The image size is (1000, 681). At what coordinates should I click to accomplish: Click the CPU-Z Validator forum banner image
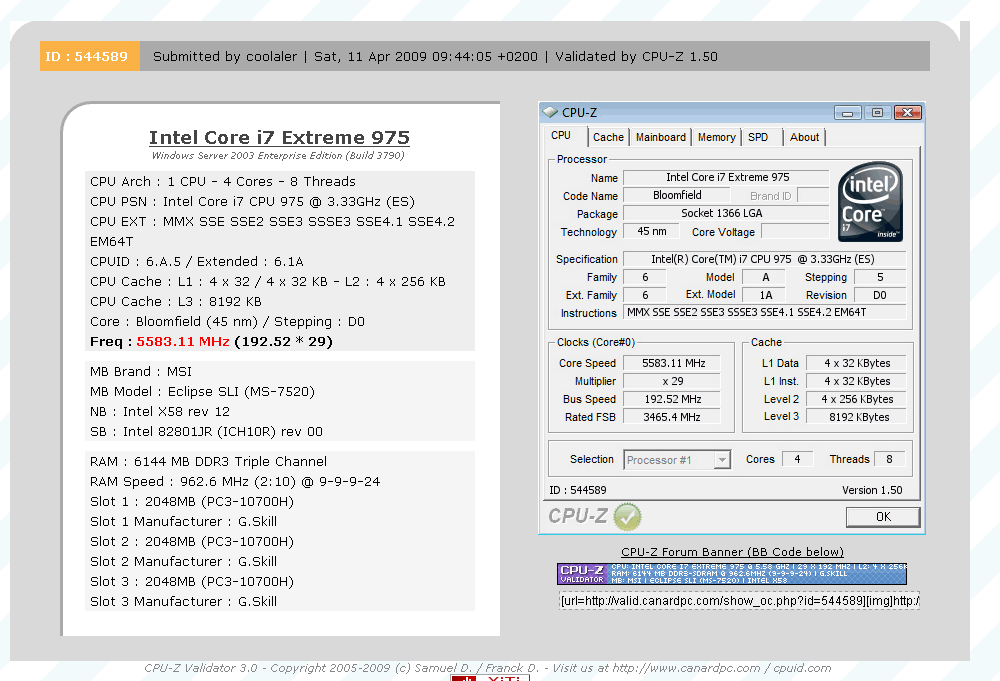coord(732,574)
